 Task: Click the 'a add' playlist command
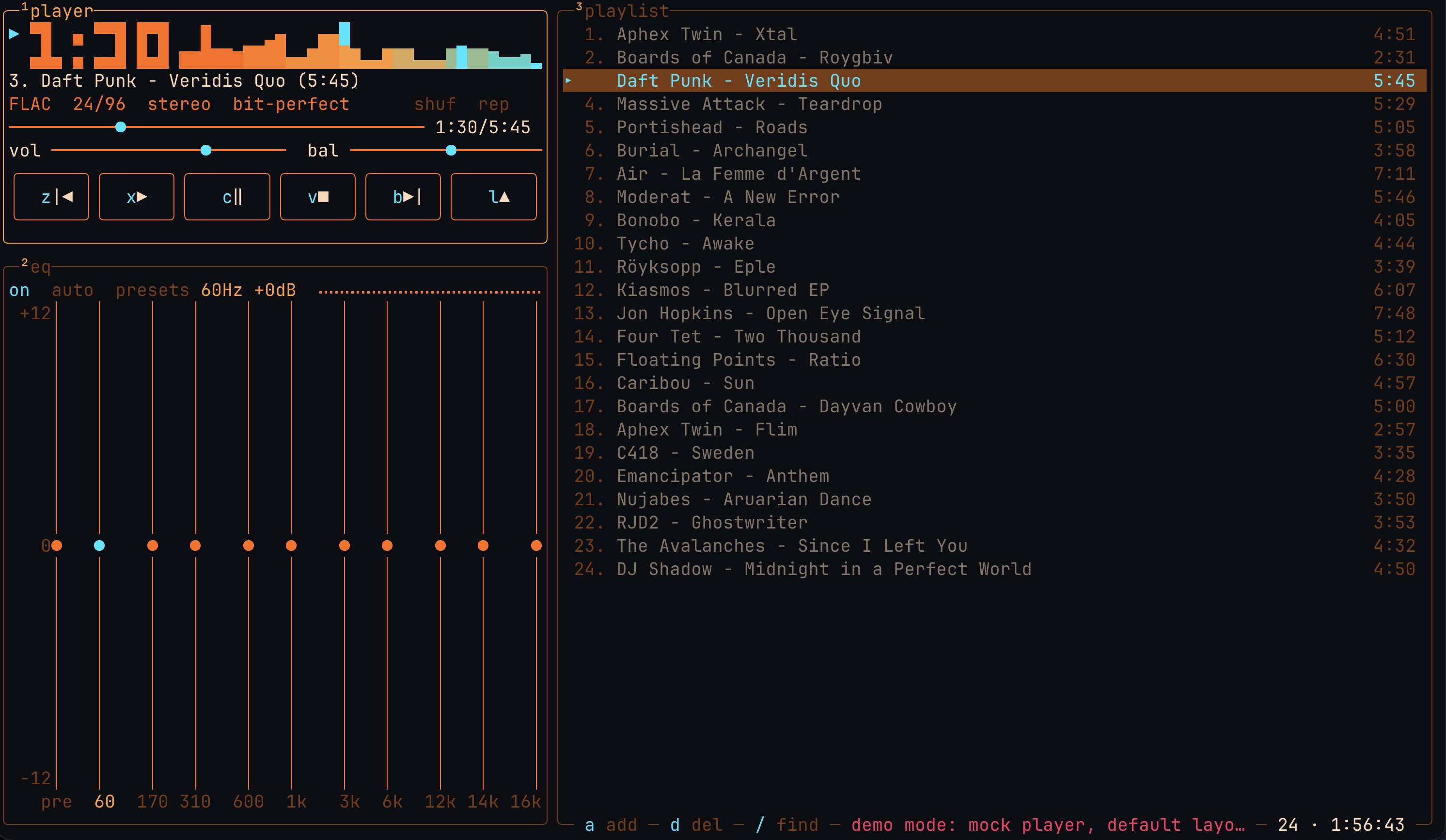[611, 825]
